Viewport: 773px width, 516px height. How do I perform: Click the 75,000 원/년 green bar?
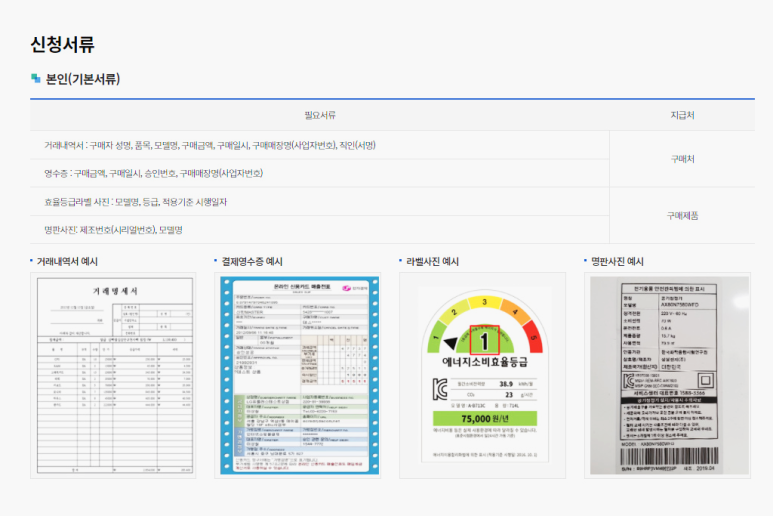click(x=485, y=418)
